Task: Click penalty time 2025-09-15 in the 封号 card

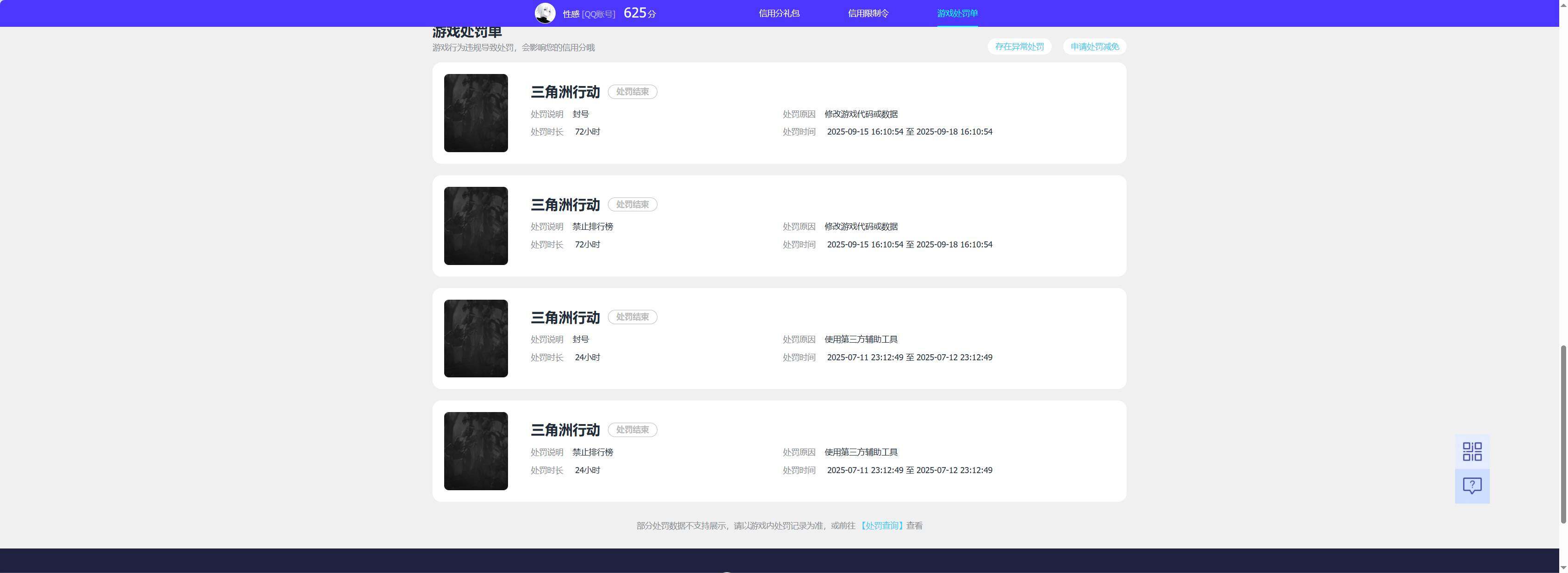Action: coord(910,132)
